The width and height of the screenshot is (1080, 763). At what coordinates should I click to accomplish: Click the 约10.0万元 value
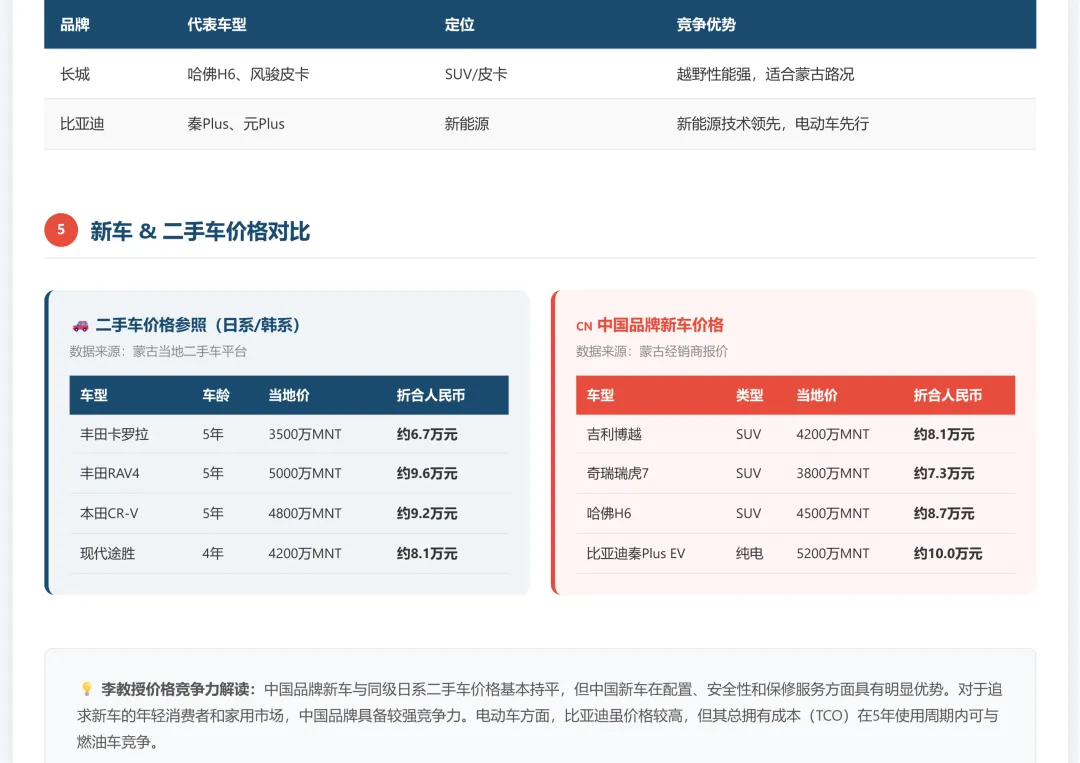coord(948,554)
